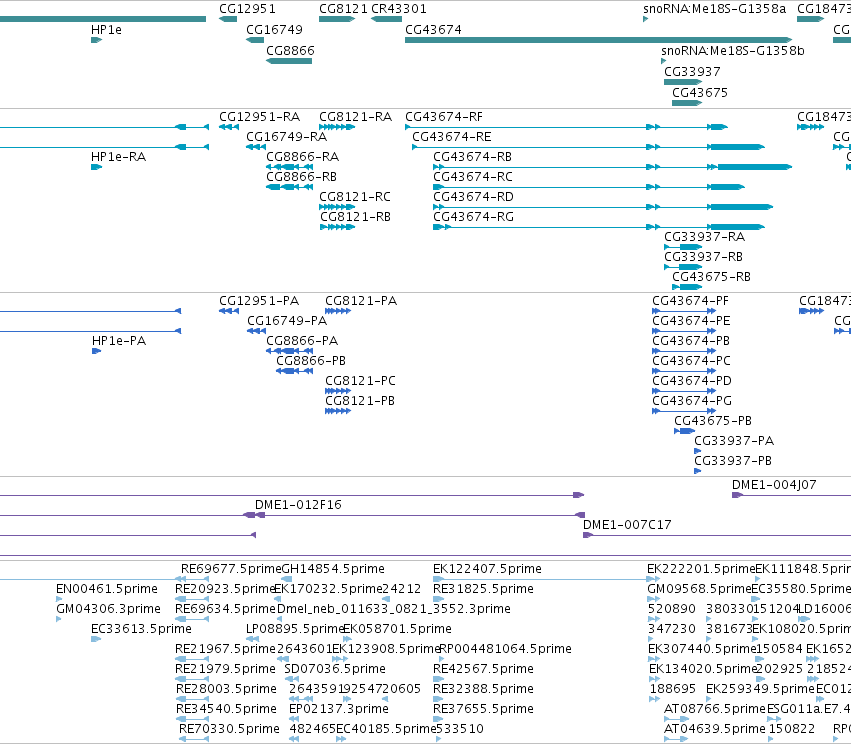The height and width of the screenshot is (744, 851).
Task: Click the HP1e gene label
Action: click(x=106, y=30)
